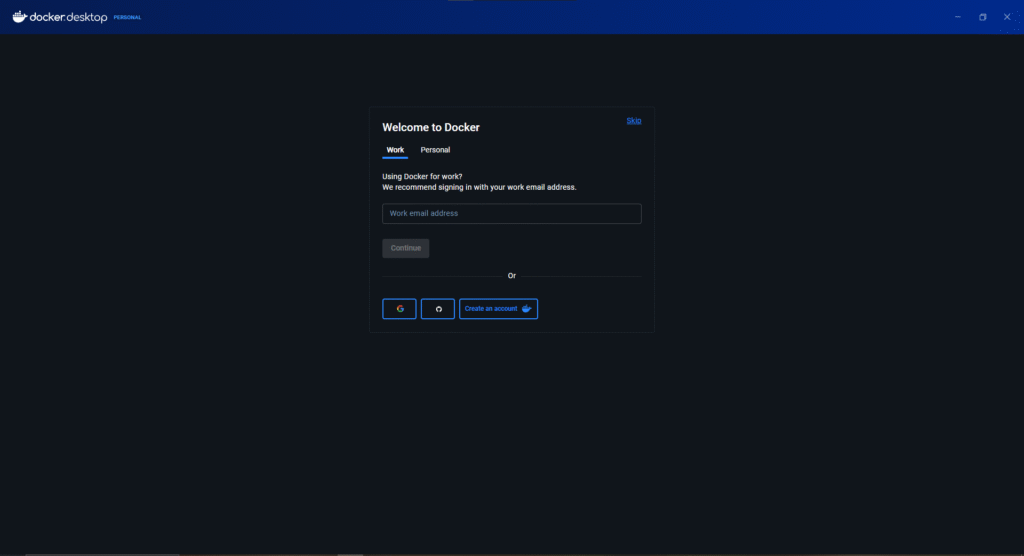Switch to the Personal tab

[x=435, y=150]
